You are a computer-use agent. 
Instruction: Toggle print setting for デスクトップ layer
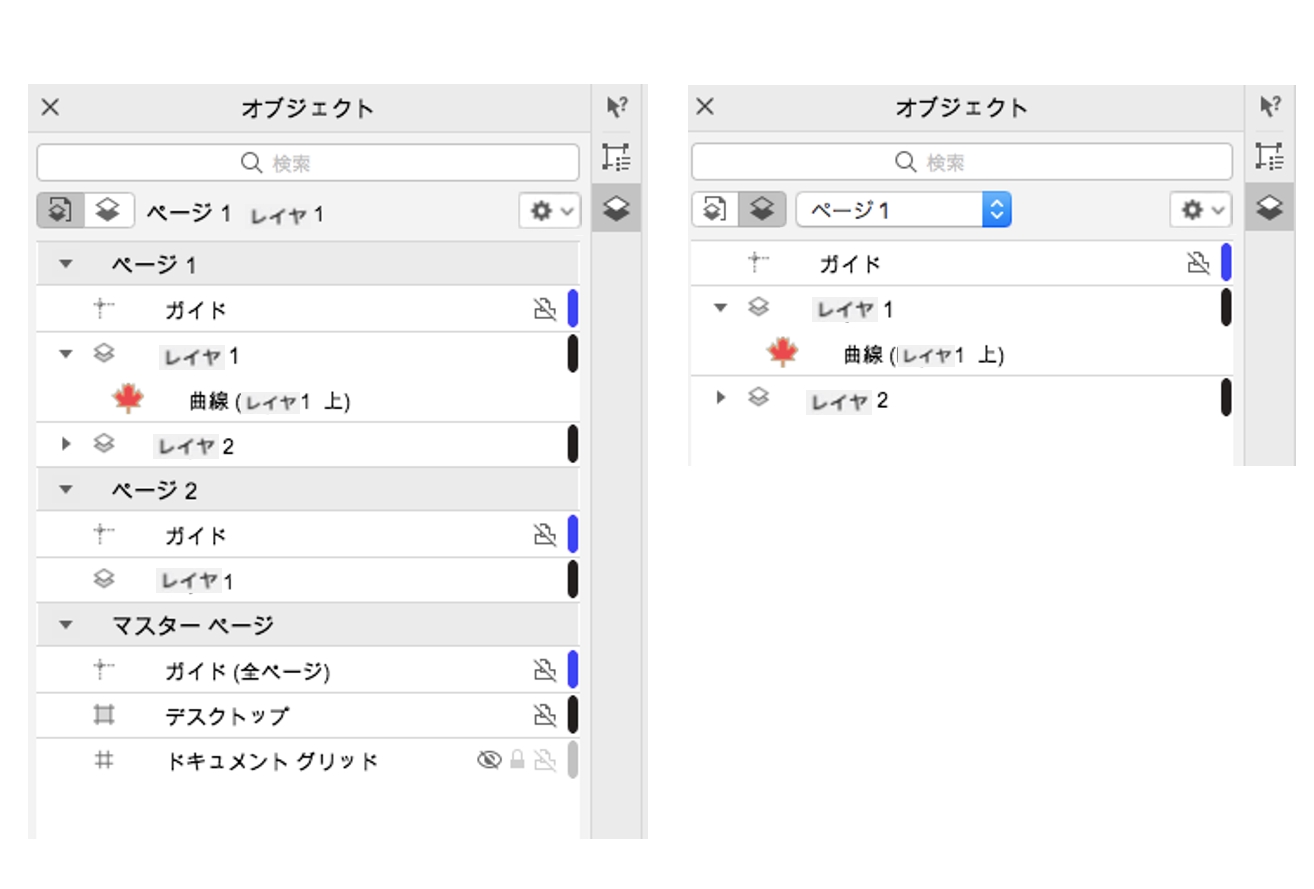pos(544,715)
